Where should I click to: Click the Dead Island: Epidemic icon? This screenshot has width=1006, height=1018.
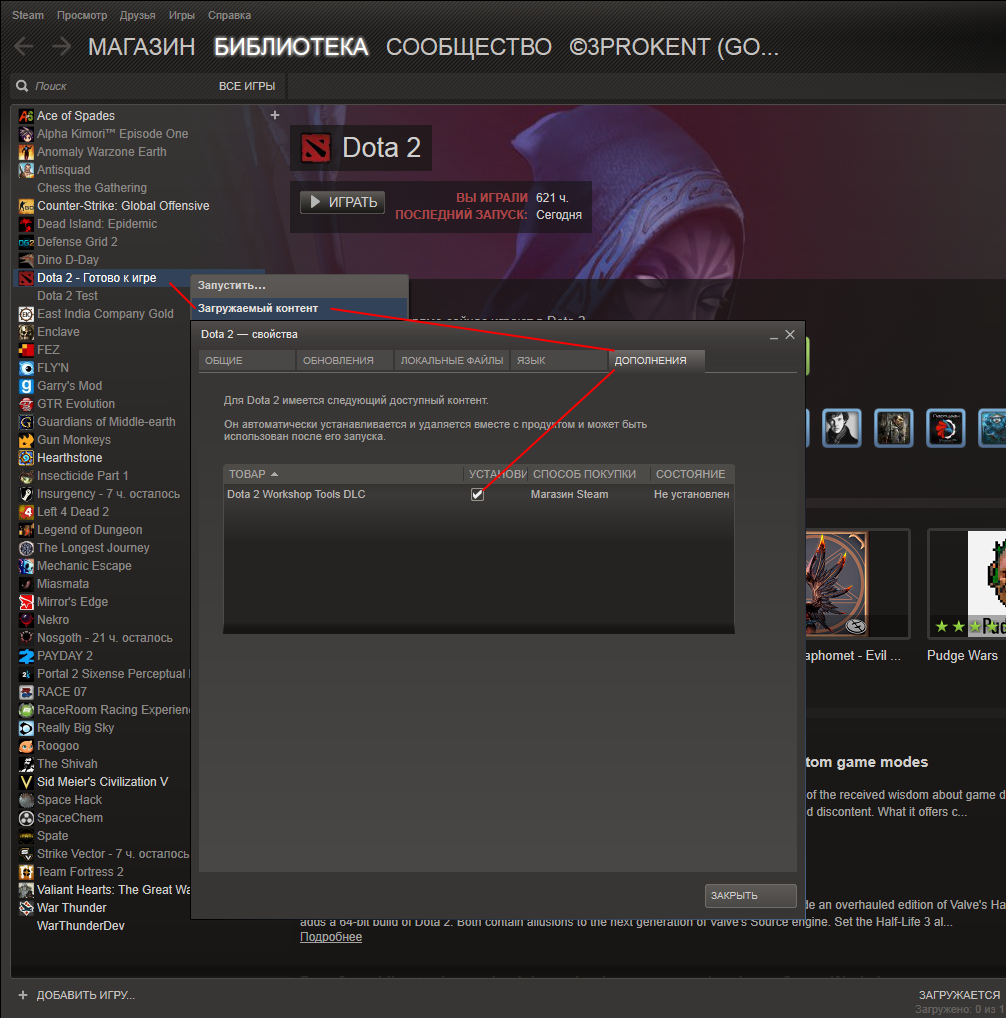click(26, 224)
